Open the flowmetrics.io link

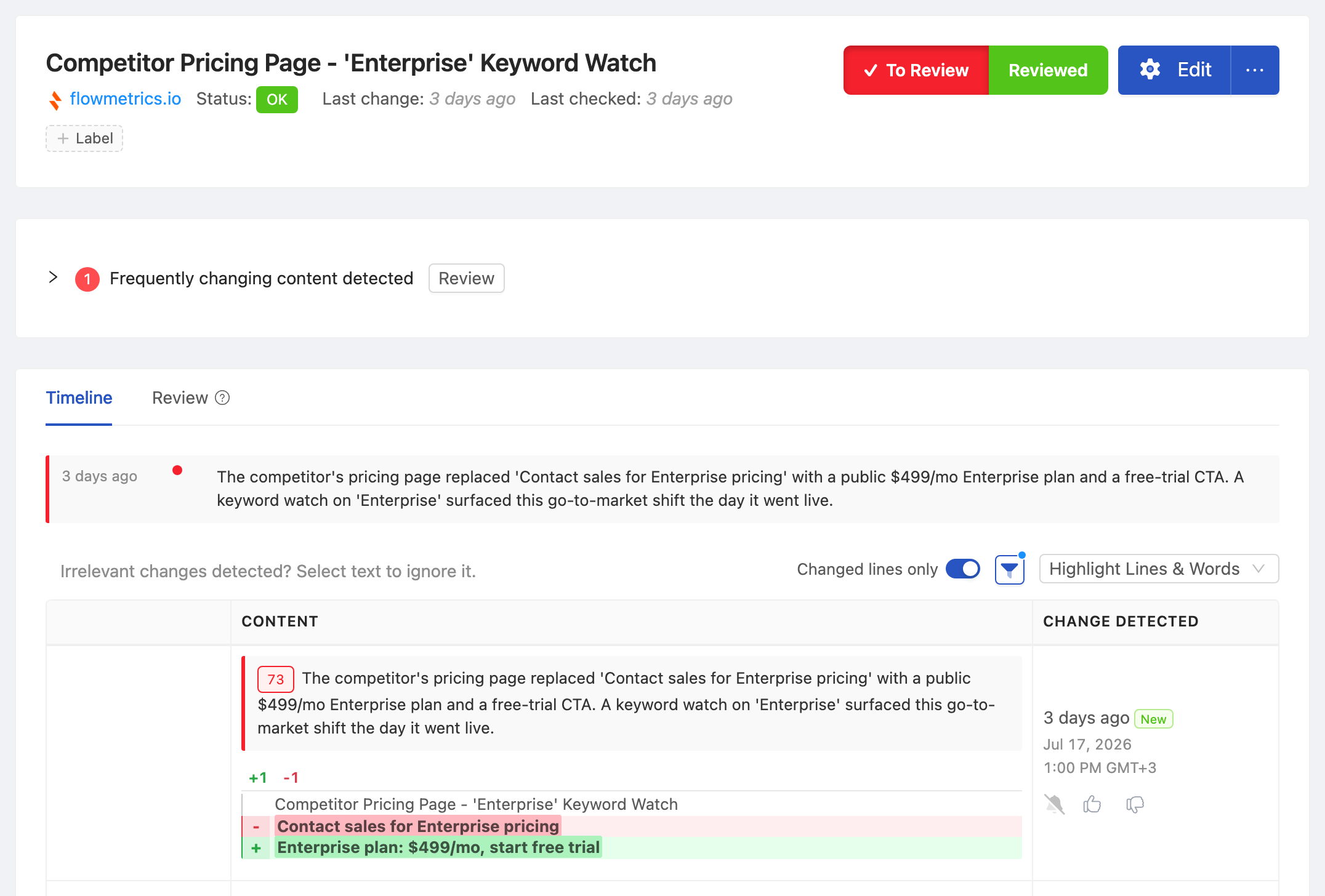click(125, 99)
